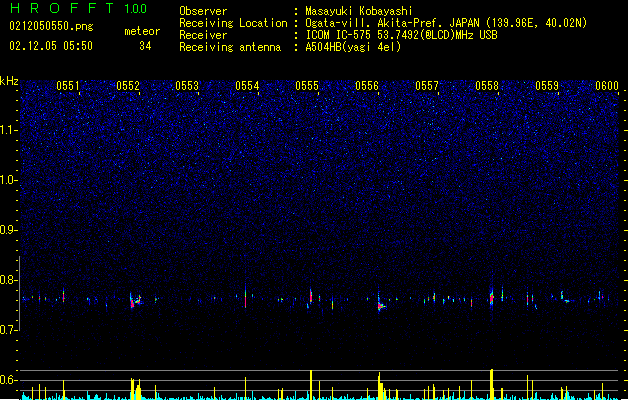Click the HROFFT 1.0.0 title text
629x400 pixels.
coord(78,8)
